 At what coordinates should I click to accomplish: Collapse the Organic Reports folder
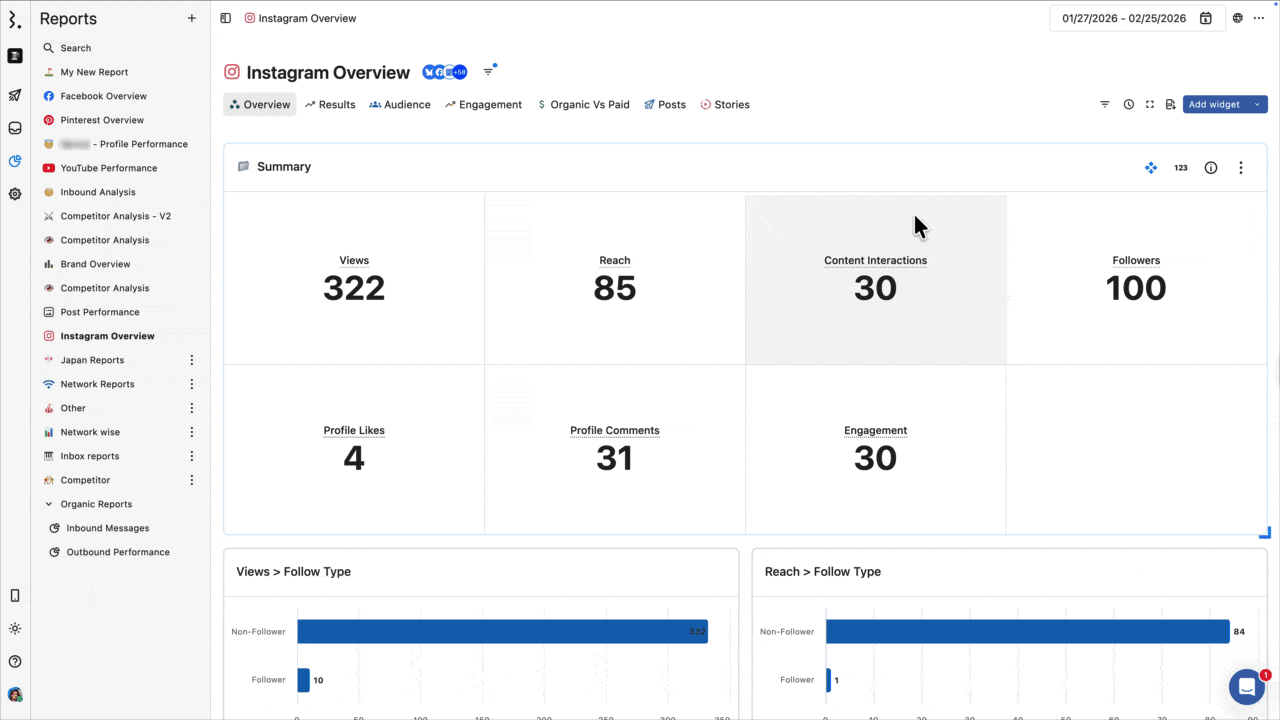(x=48, y=504)
